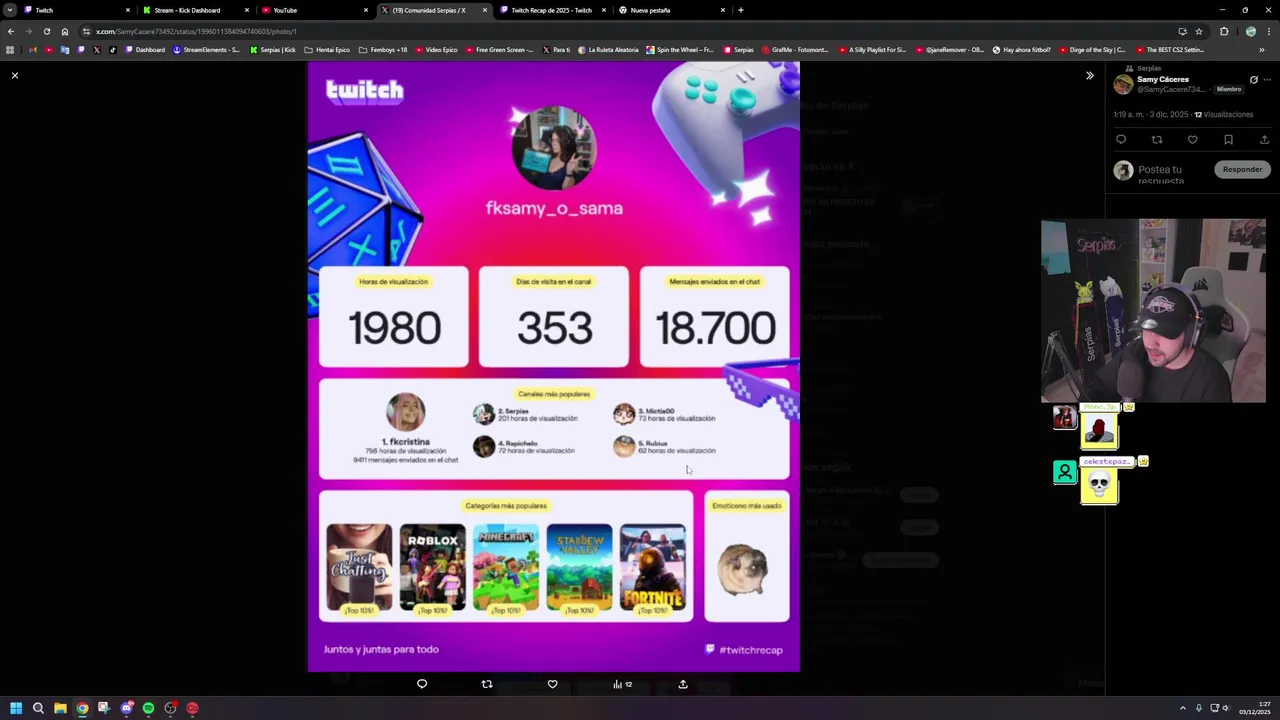Switch to the YouTube tab
This screenshot has width=1280, height=720.
pos(313,10)
